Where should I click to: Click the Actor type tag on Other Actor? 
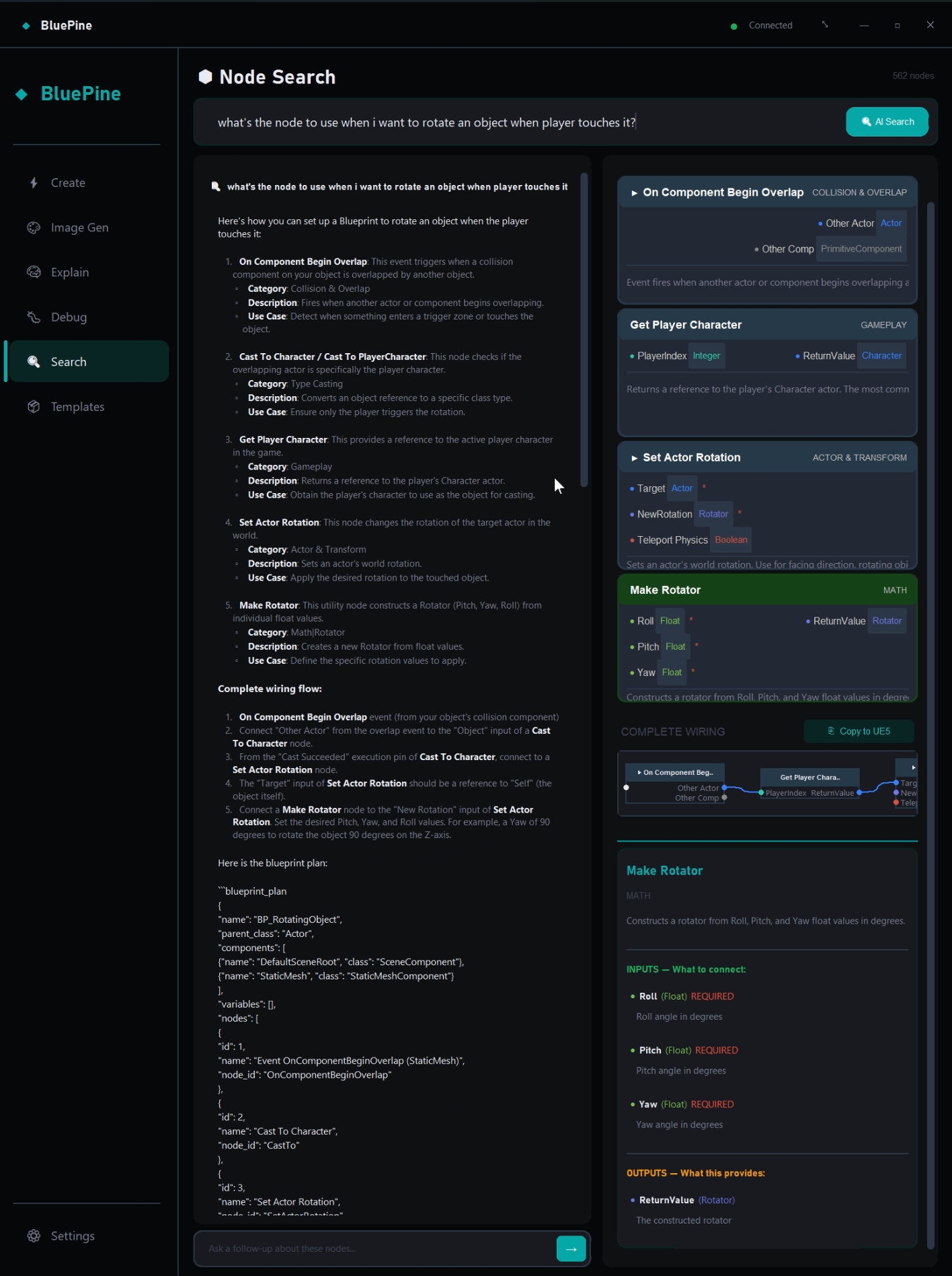891,223
